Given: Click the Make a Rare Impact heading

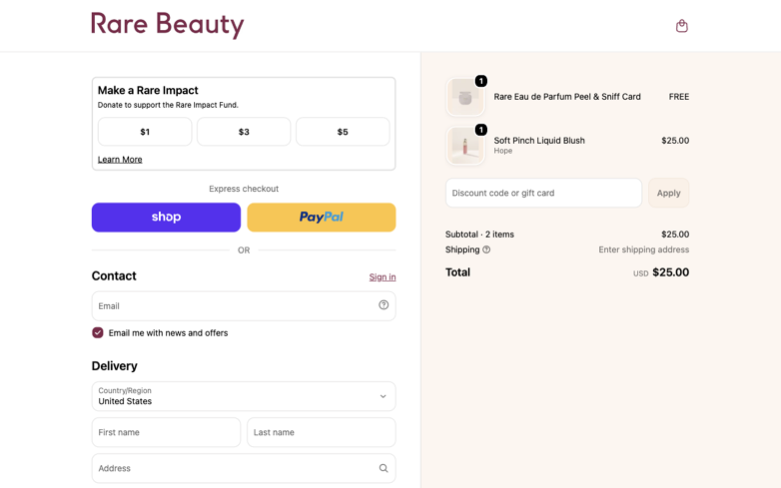Looking at the screenshot, I should click(x=148, y=90).
